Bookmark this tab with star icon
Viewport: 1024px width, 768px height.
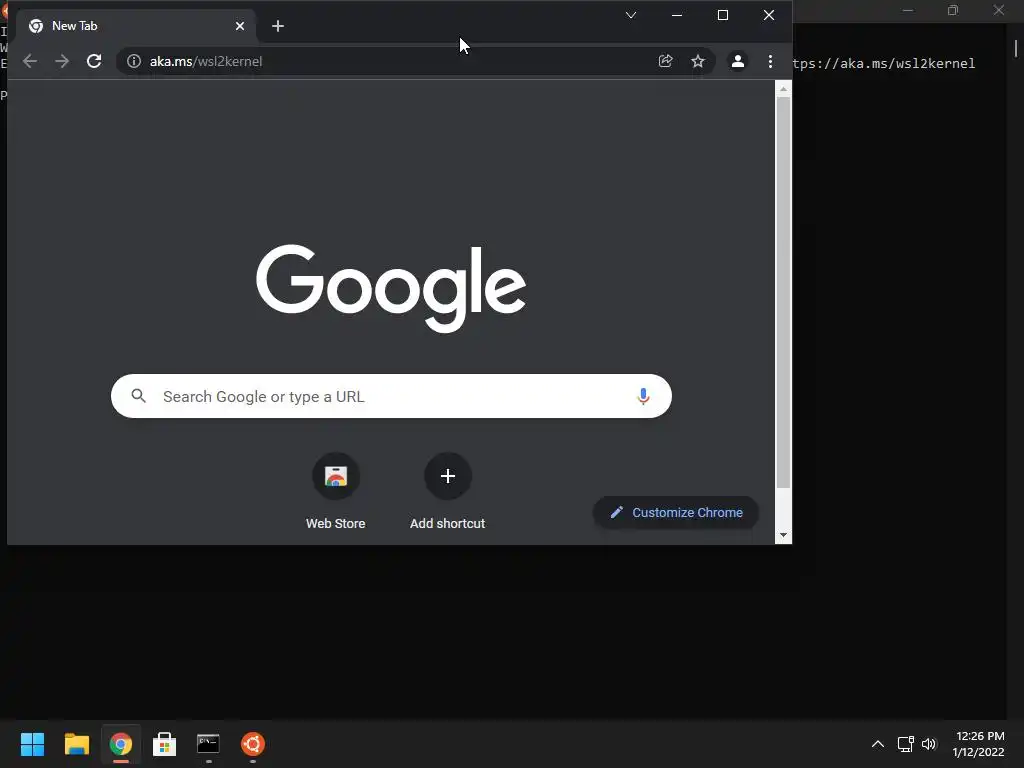pyautogui.click(x=698, y=61)
